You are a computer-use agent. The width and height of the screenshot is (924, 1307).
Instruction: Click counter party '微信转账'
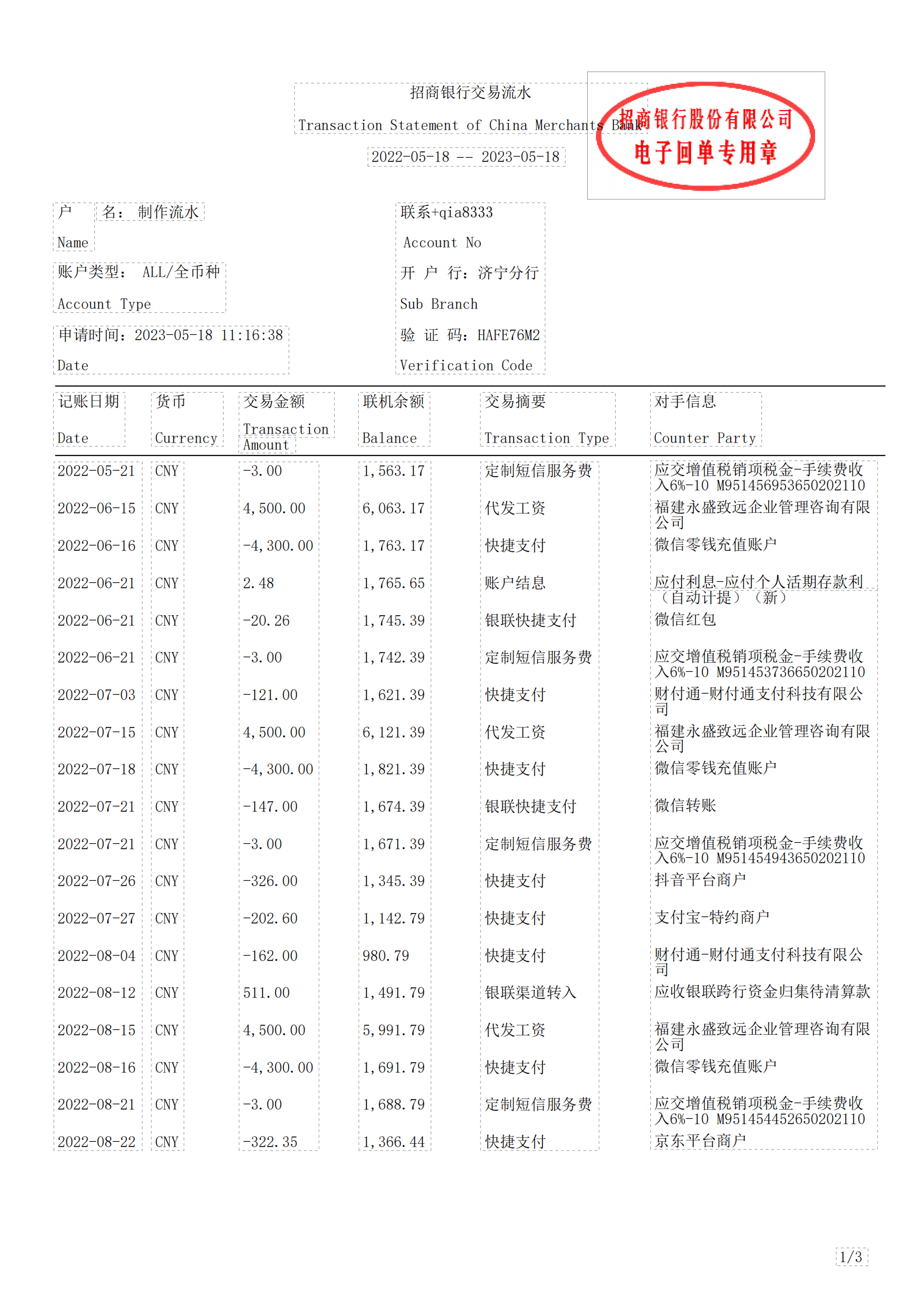pos(685,805)
